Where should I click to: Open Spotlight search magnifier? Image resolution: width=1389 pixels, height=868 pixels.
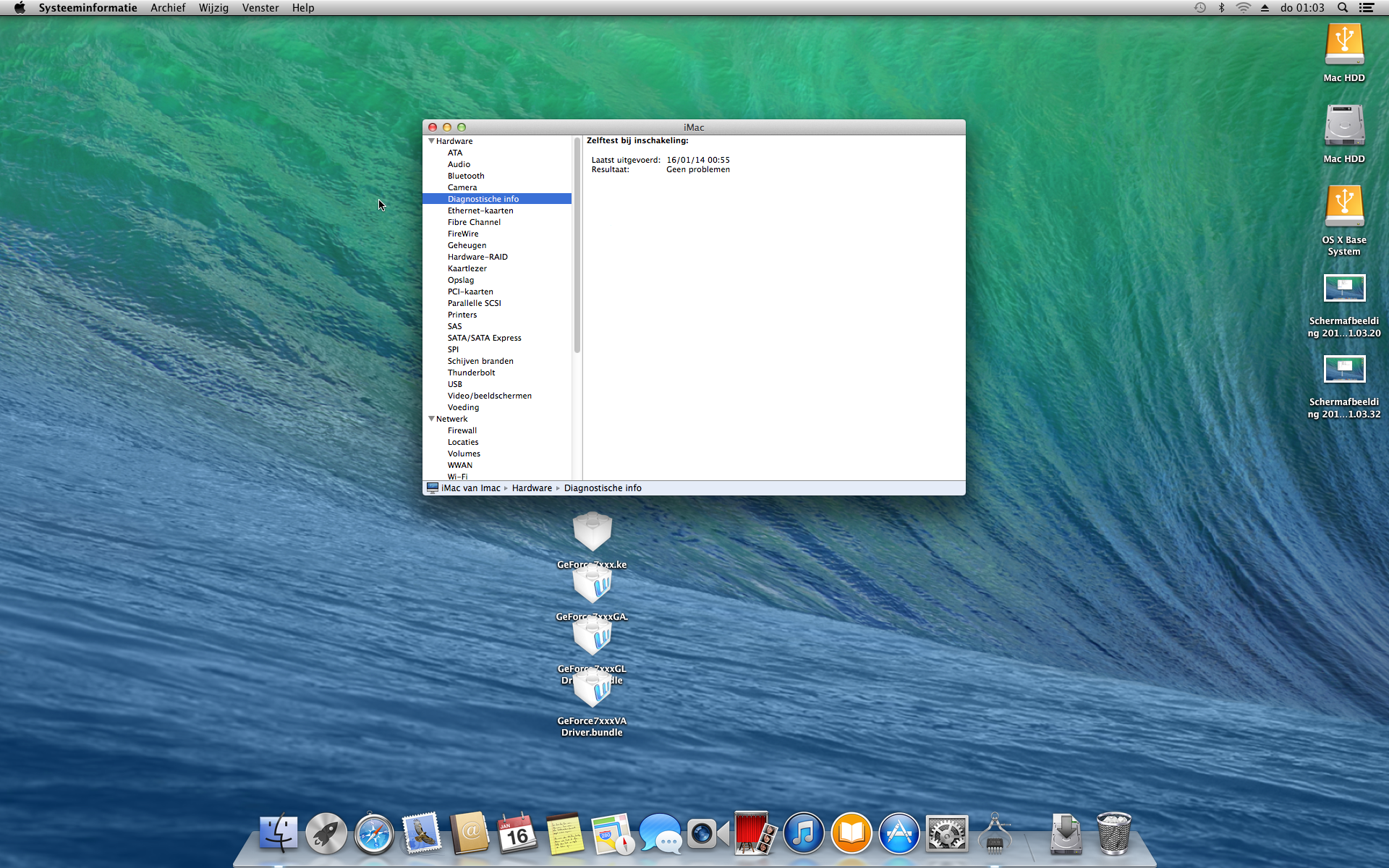(1343, 8)
